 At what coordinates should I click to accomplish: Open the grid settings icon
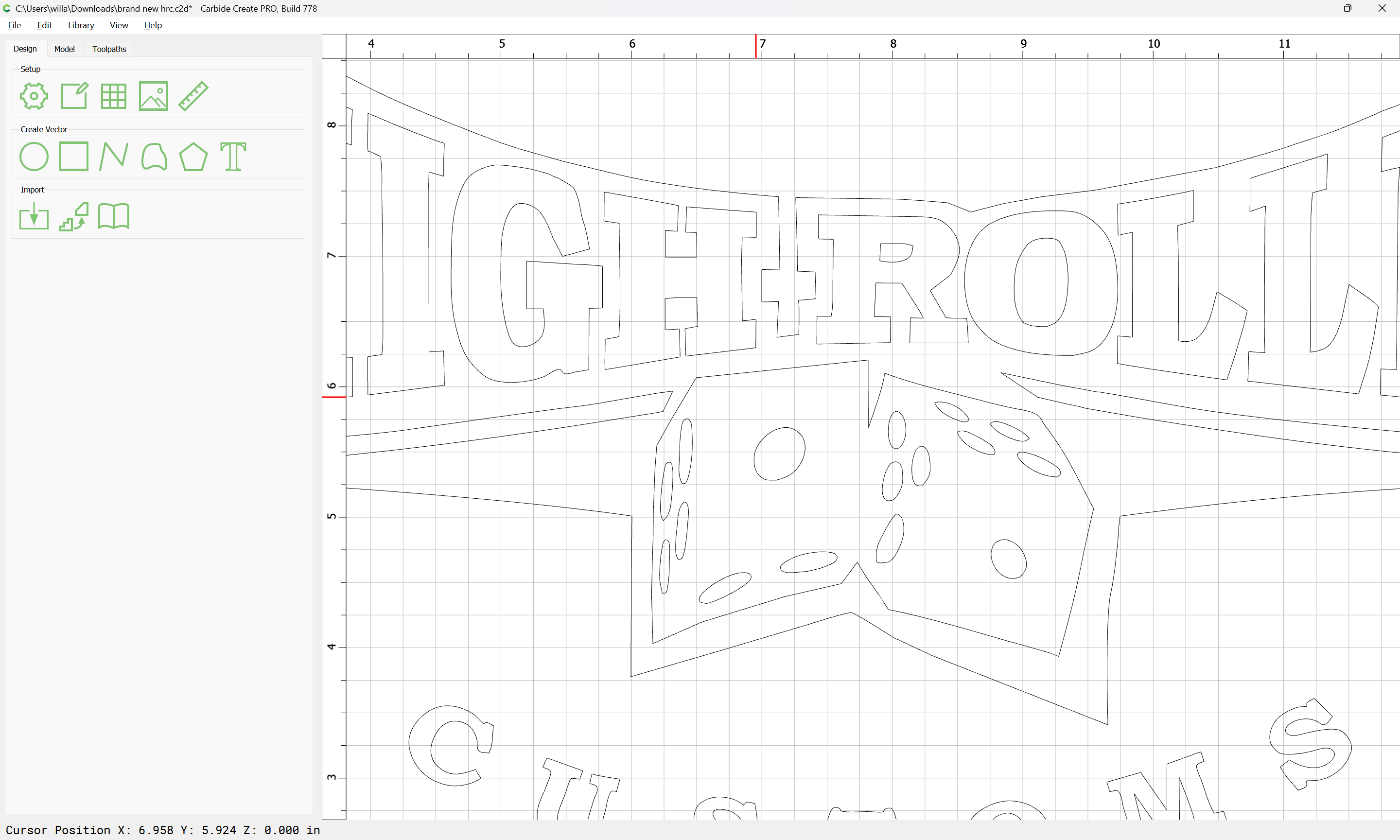click(x=114, y=96)
